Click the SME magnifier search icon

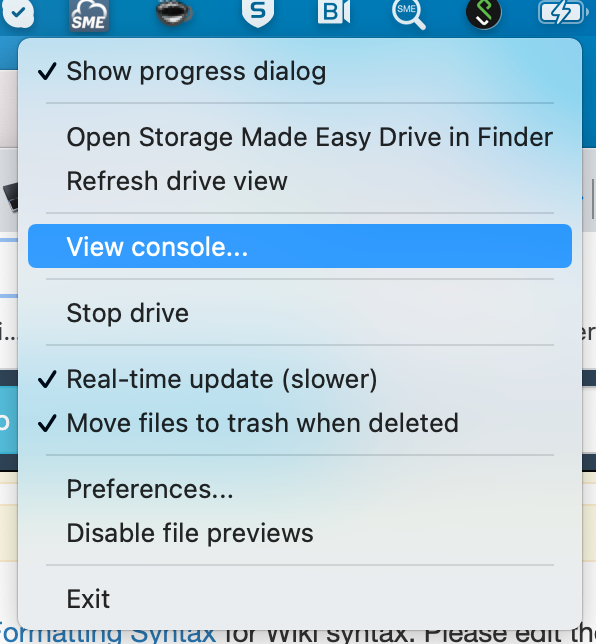click(408, 14)
